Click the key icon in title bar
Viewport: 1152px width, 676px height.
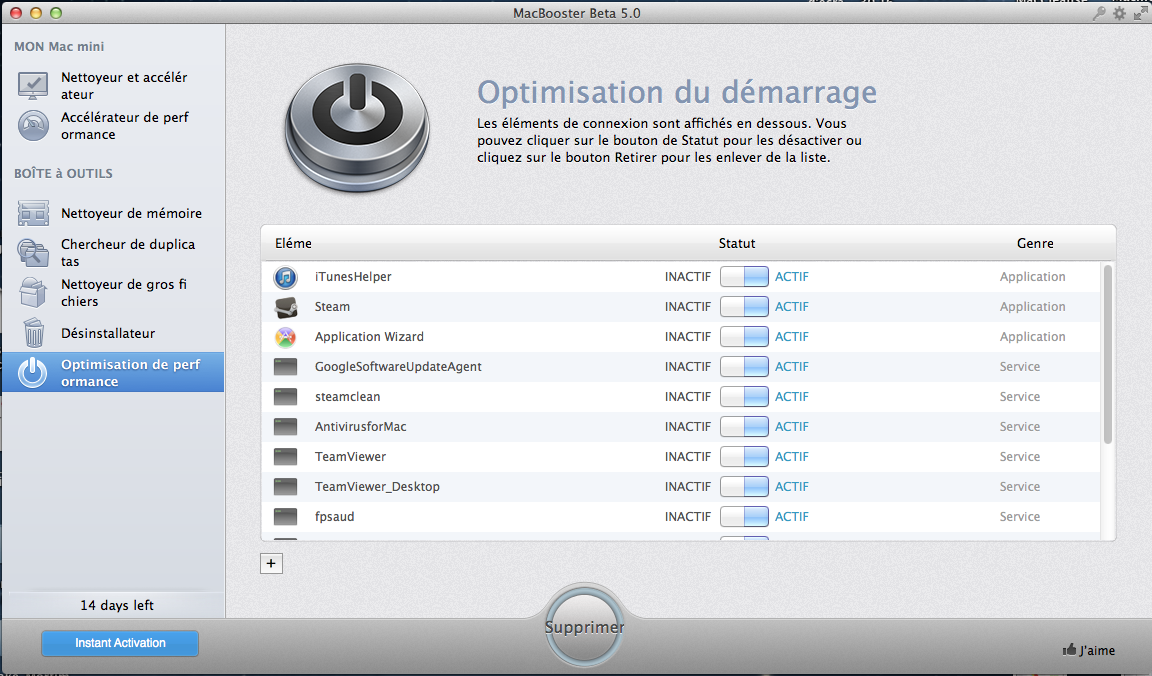coord(1099,13)
